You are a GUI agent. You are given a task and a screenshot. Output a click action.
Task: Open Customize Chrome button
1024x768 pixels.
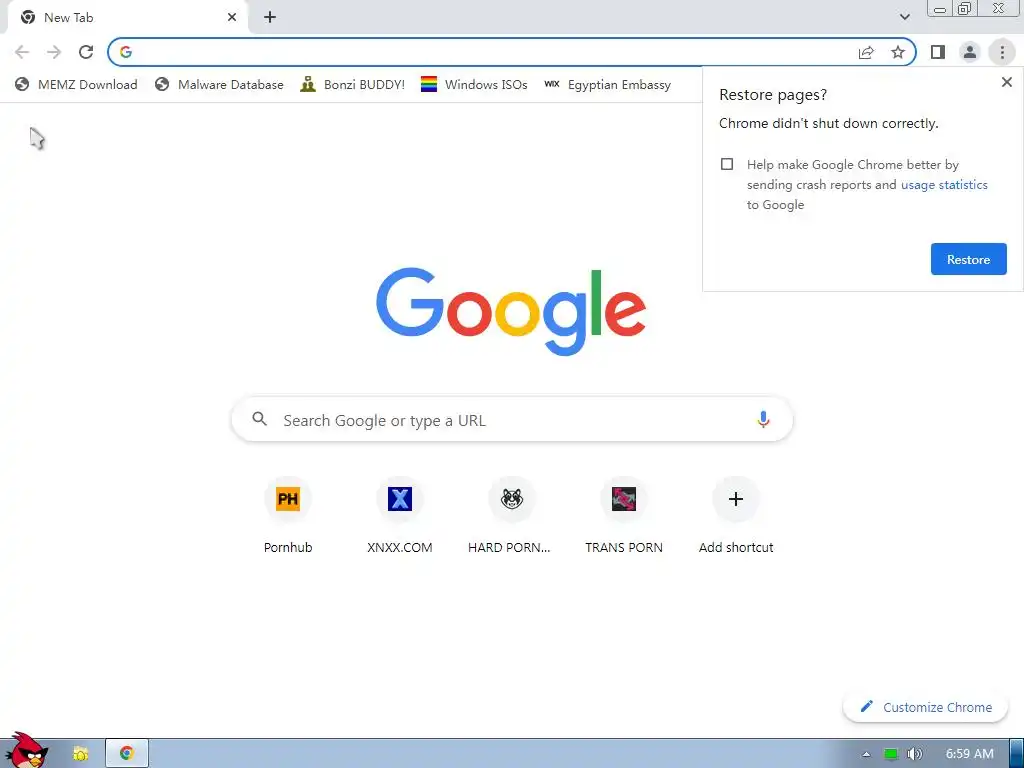point(926,707)
